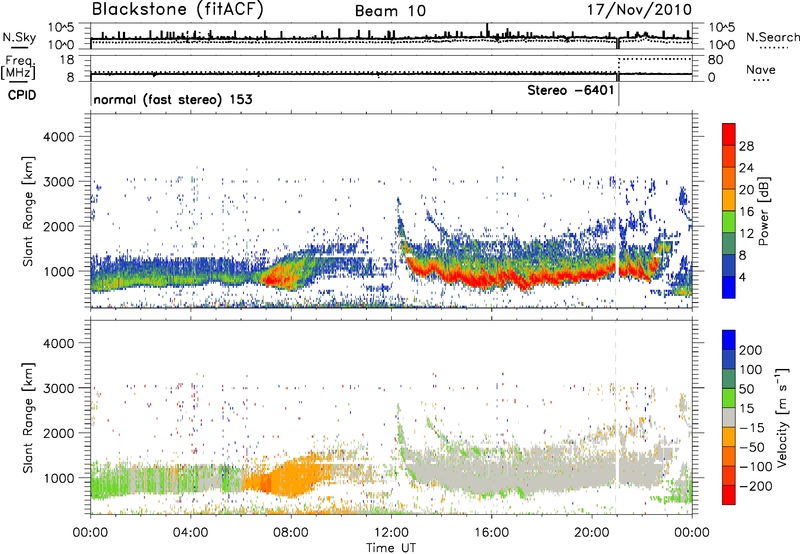This screenshot has height=554, width=800.
Task: Click the 12:00 time axis label
Action: click(391, 533)
